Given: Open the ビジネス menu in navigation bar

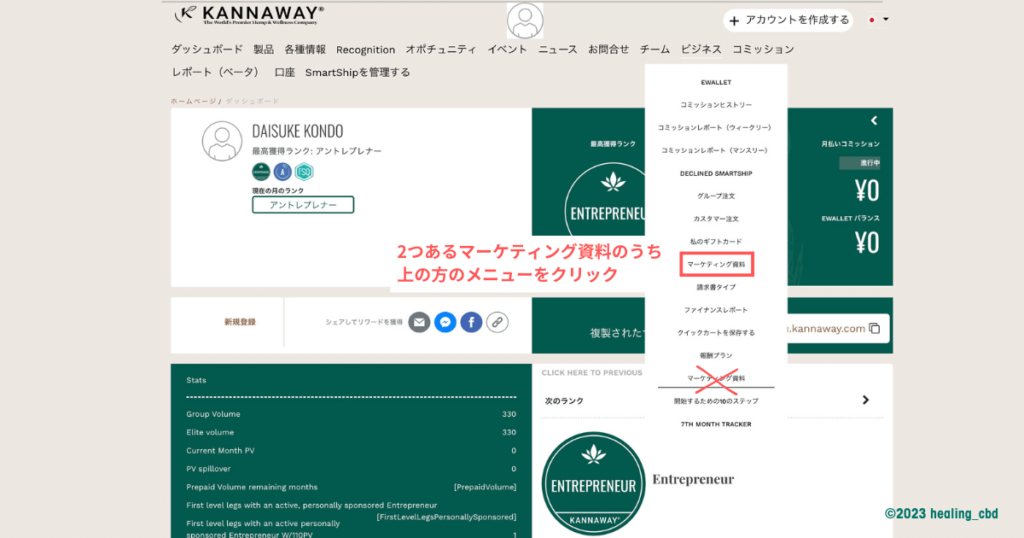Looking at the screenshot, I should pos(701,49).
